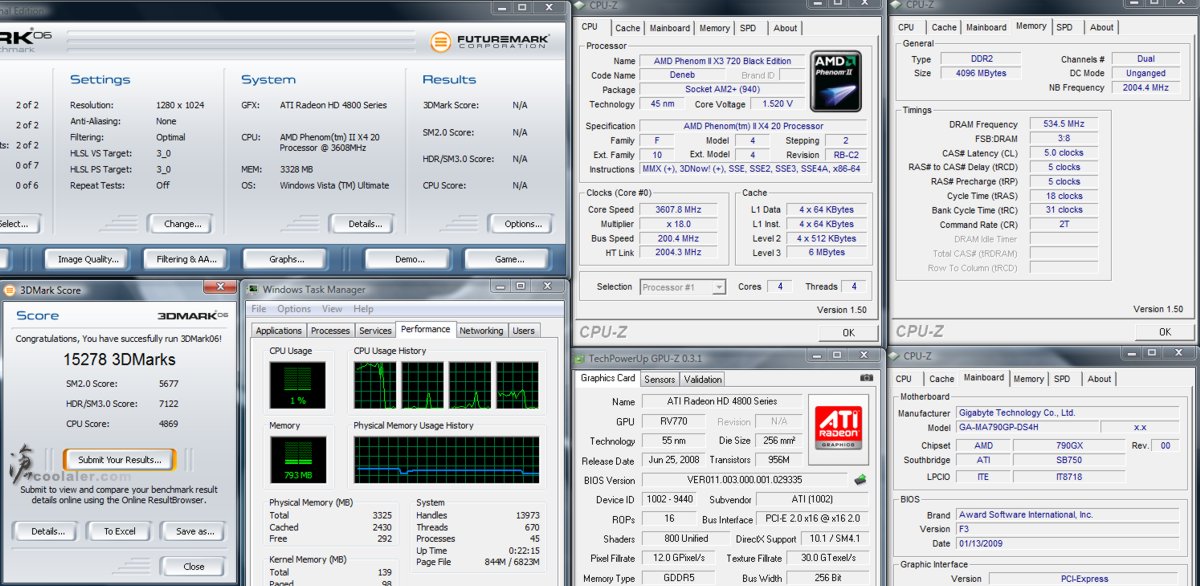Screen dimensions: 1200x586
Task: Click the Windows Task Manager title bar icon
Action: pos(253,290)
